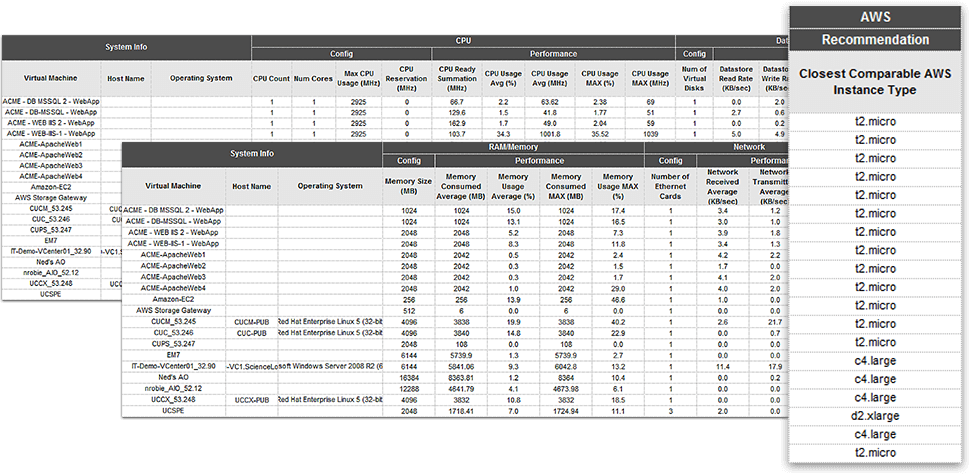Image resolution: width=971 pixels, height=475 pixels.
Task: Click the 162.9 CPU ready summation value
Action: pyautogui.click(x=457, y=123)
